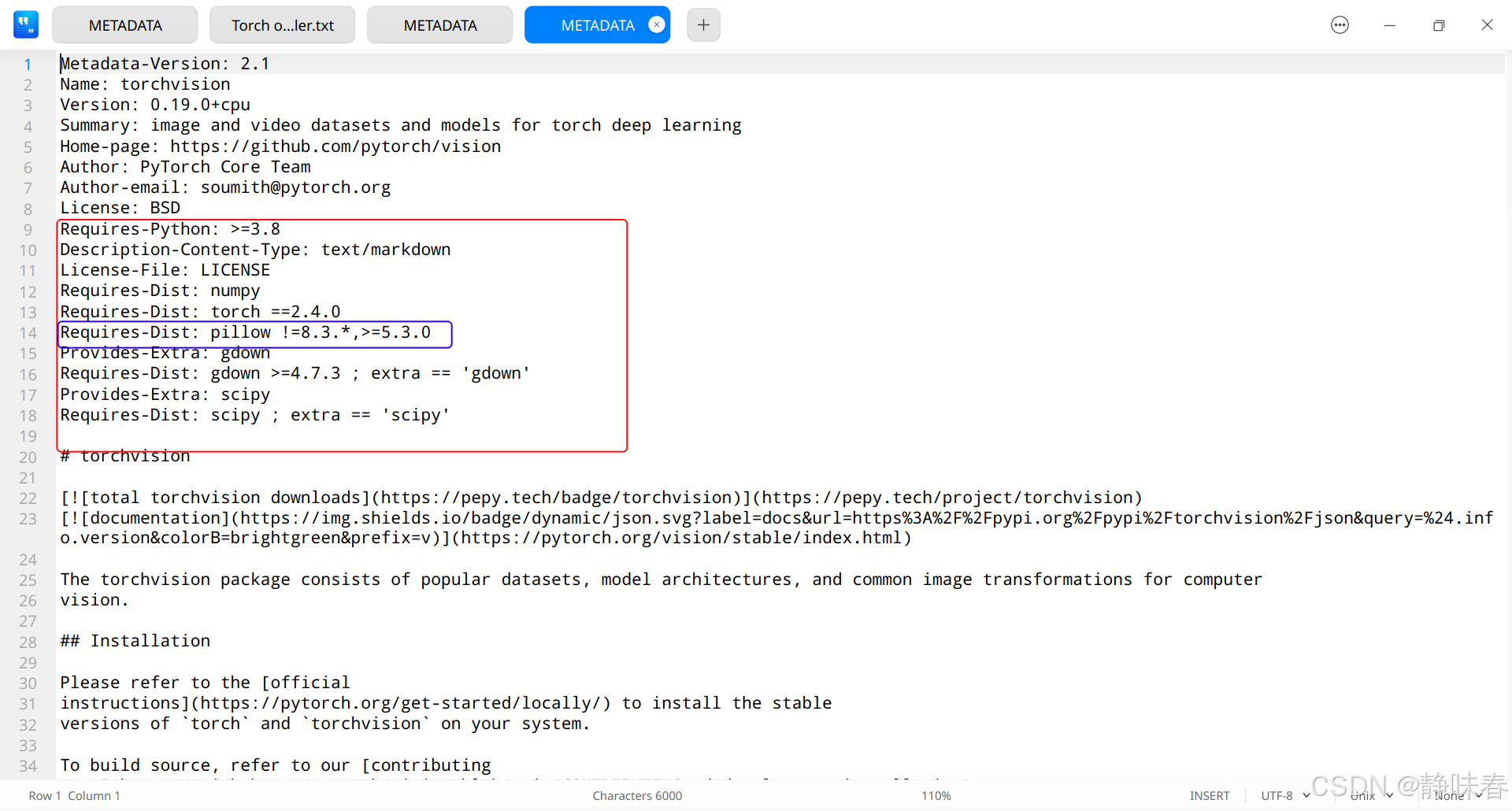
Task: Switch to the Torch o...ler.txt tab
Action: 282,24
